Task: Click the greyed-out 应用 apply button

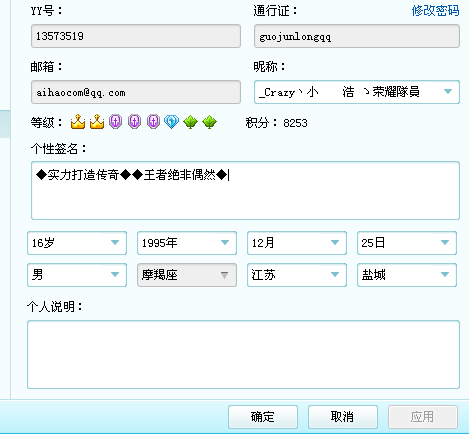Action: 423,417
